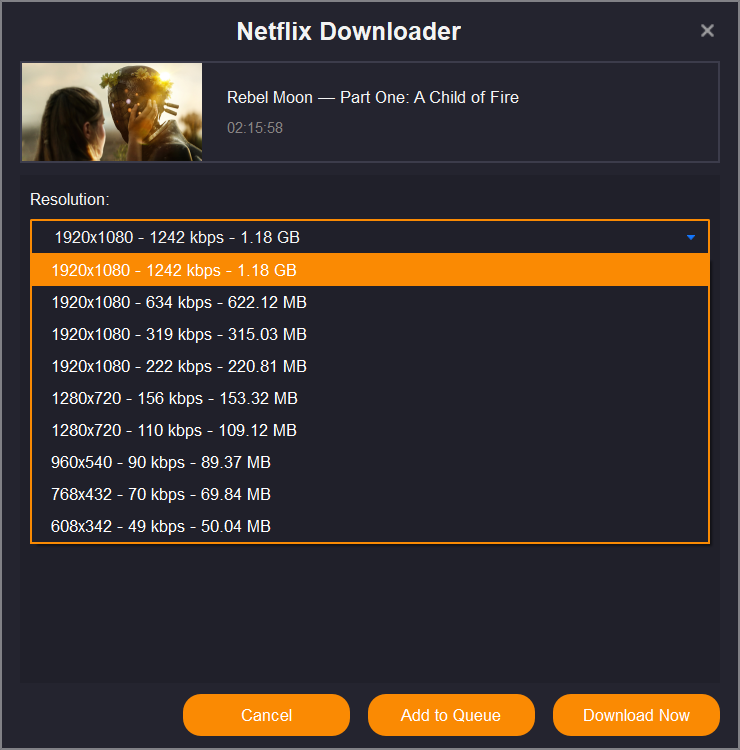Add the movie to queue
Viewport: 740px width, 750px height.
(x=451, y=715)
